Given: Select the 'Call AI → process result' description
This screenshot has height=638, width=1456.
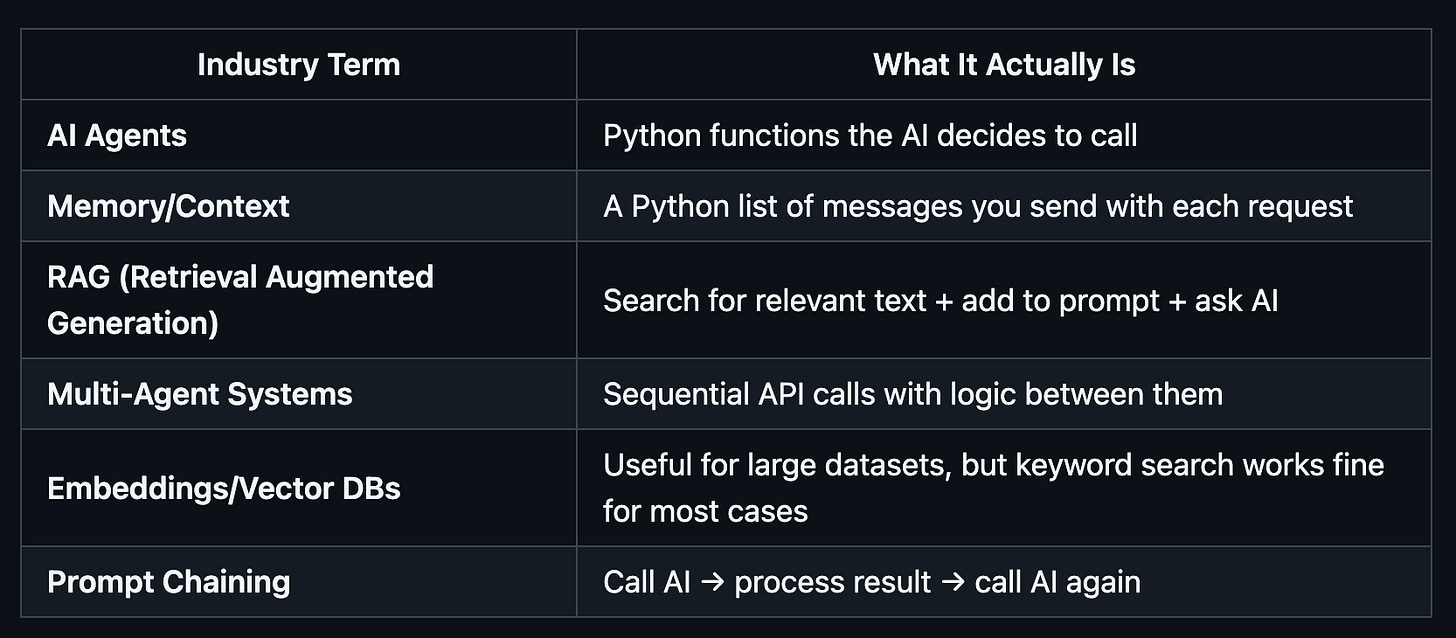Looking at the screenshot, I should click(x=871, y=581).
